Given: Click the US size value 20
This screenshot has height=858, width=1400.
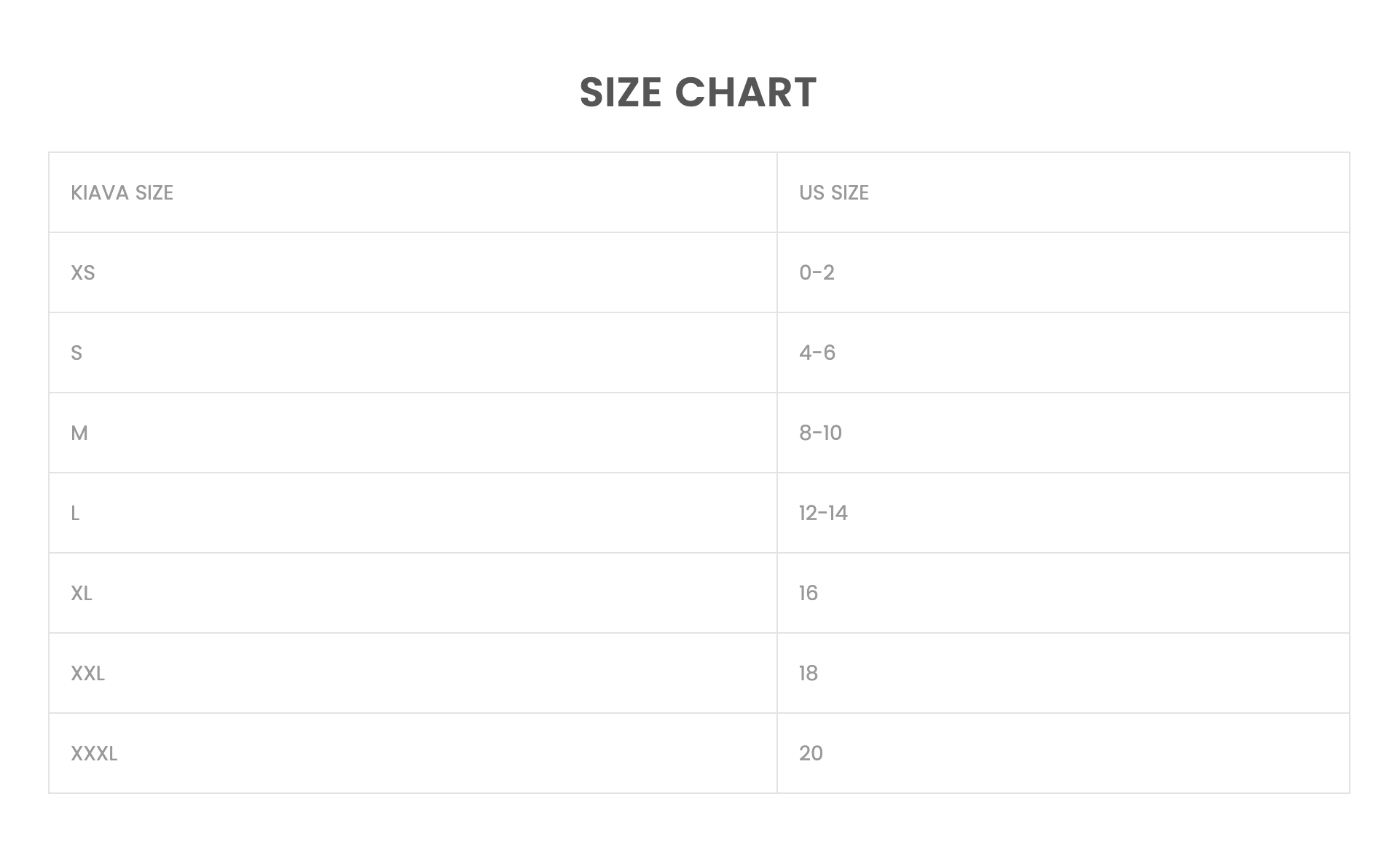Looking at the screenshot, I should [811, 754].
